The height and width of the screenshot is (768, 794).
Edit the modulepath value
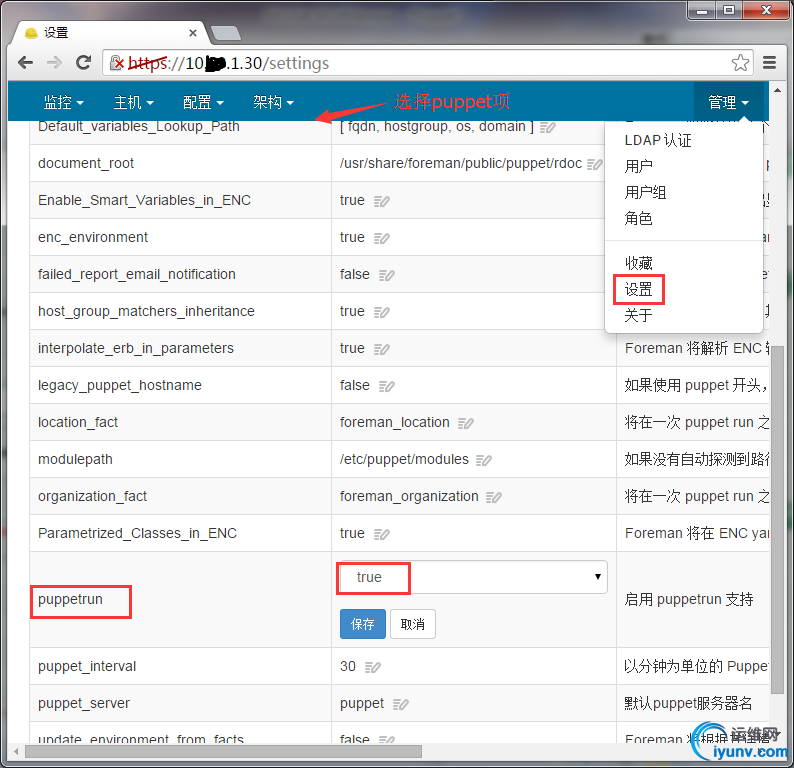coord(484,460)
